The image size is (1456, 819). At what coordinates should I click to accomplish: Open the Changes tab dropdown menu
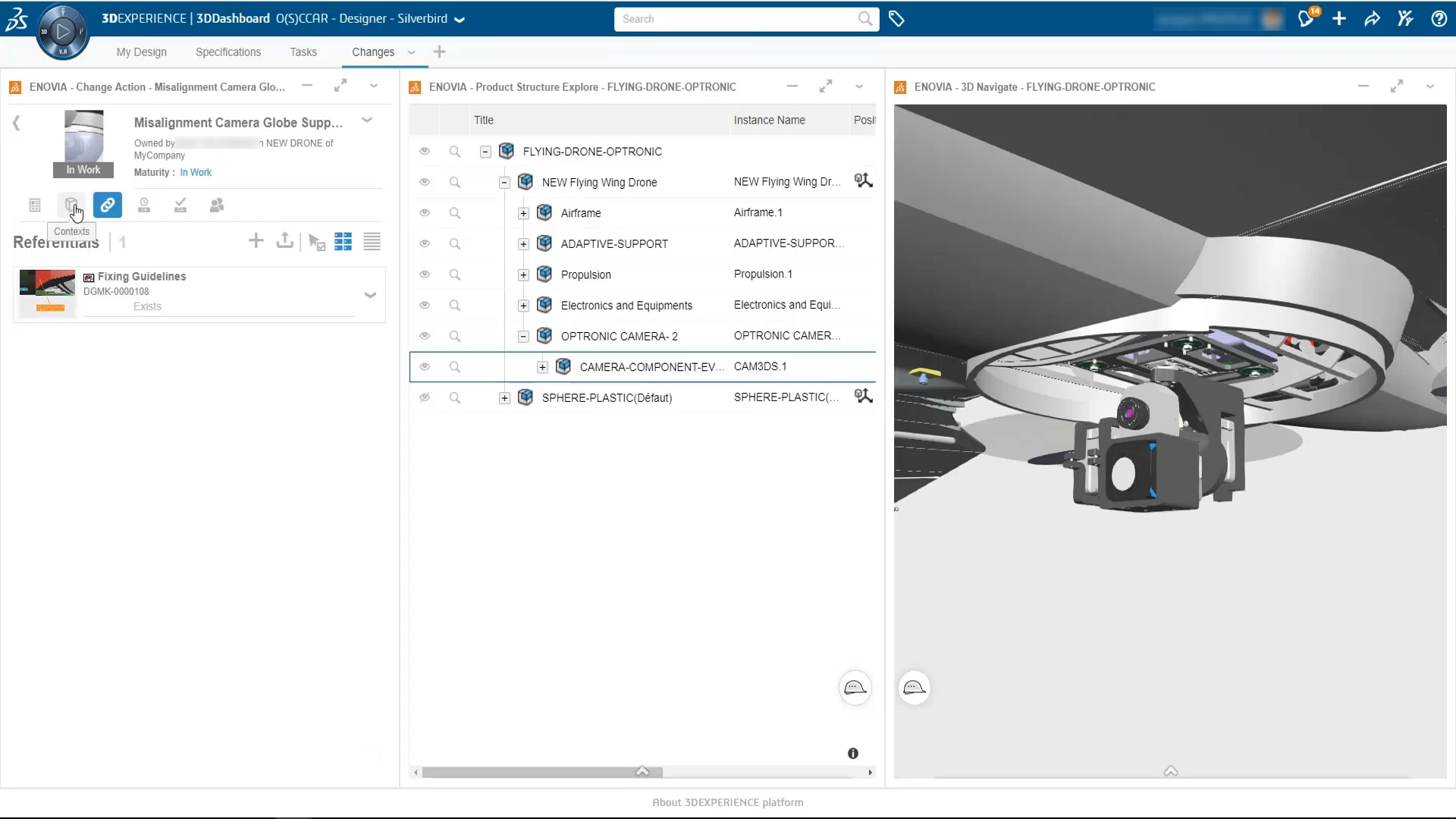tap(411, 53)
